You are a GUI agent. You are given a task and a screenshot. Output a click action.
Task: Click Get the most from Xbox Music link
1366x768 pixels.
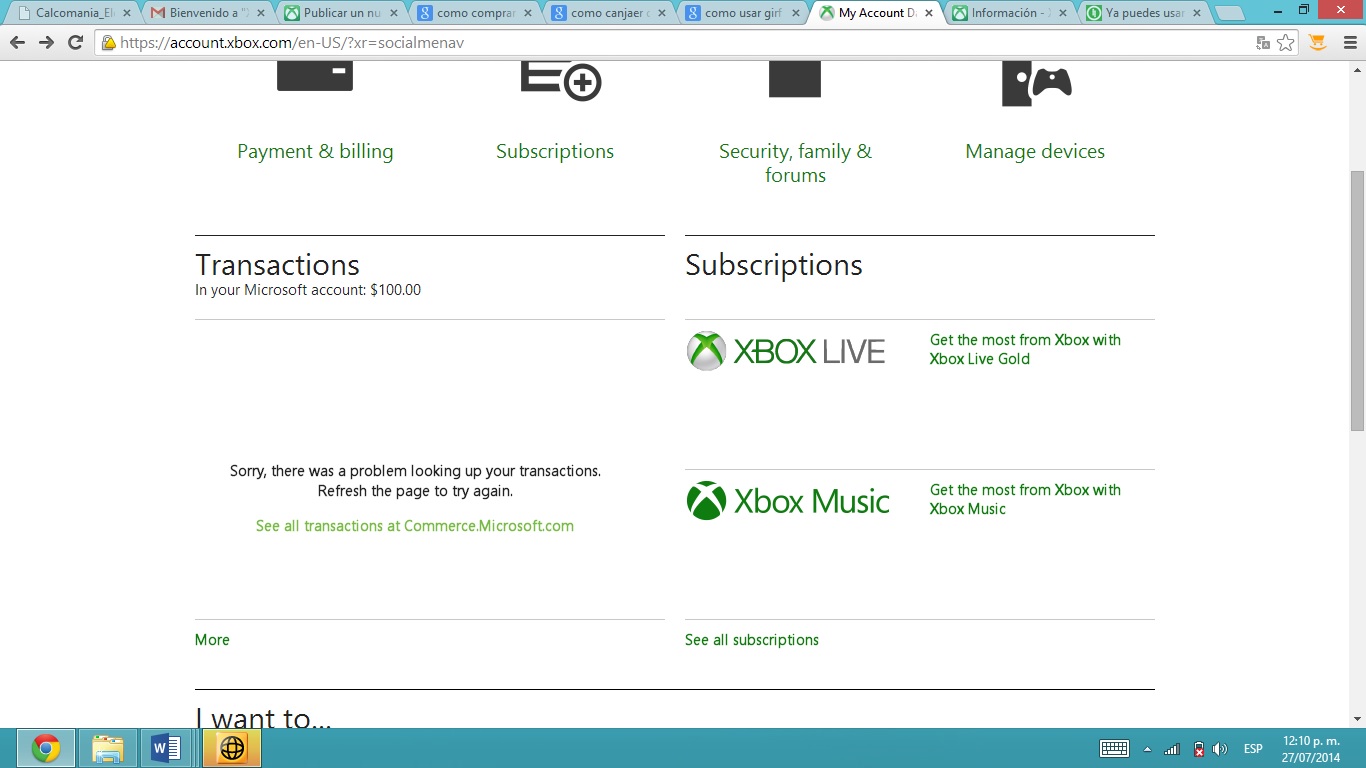tap(1025, 499)
